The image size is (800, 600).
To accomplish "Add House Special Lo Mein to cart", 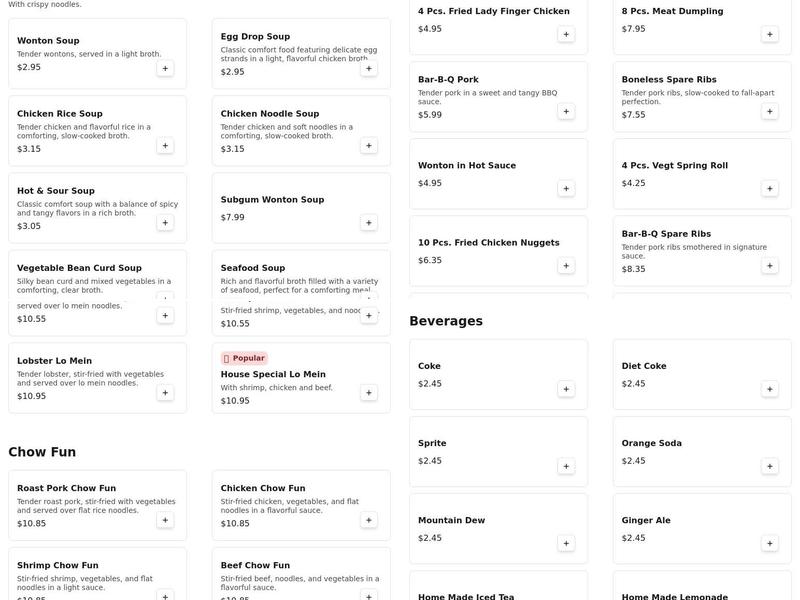I will [x=369, y=393].
